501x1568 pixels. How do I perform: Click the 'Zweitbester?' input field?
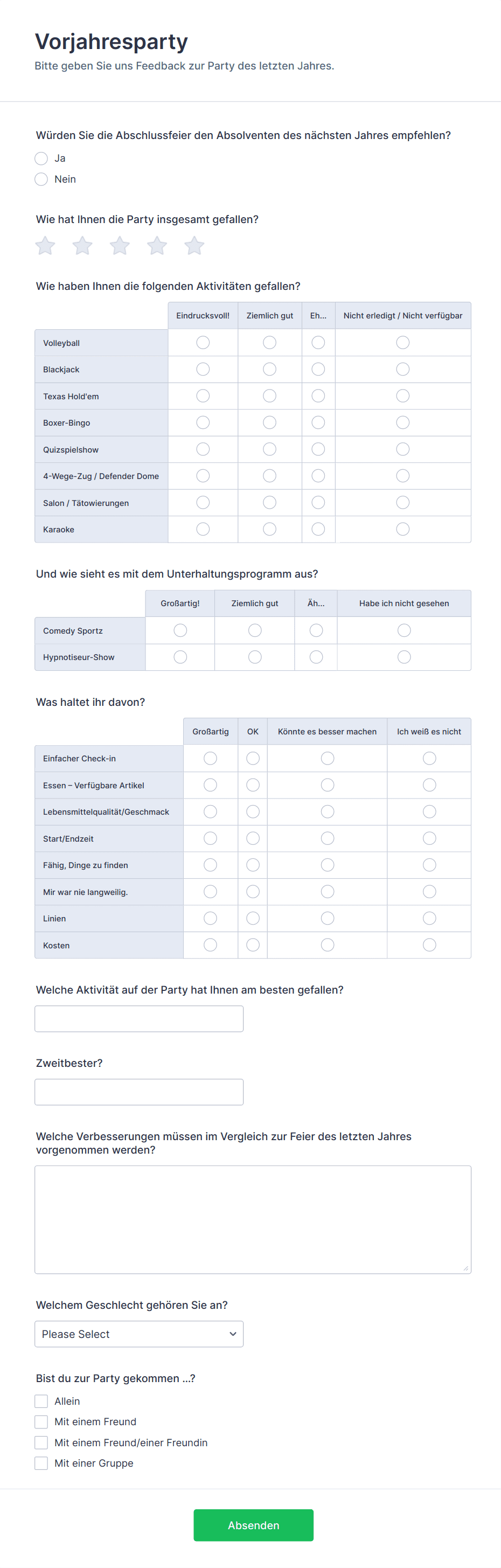(x=139, y=1092)
